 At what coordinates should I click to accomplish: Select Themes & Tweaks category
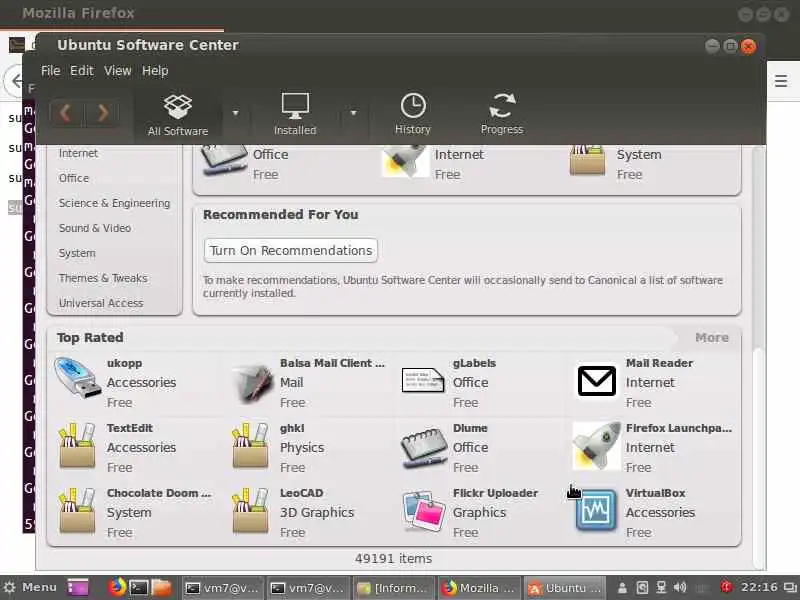coord(103,278)
